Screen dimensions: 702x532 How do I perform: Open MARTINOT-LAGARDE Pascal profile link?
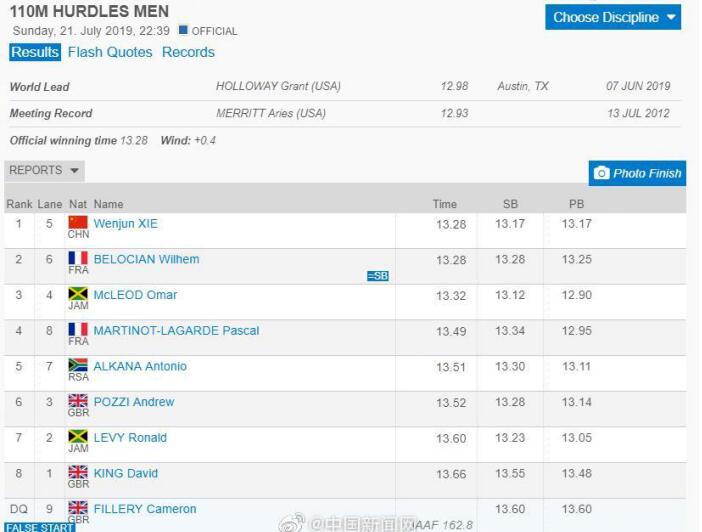click(176, 330)
